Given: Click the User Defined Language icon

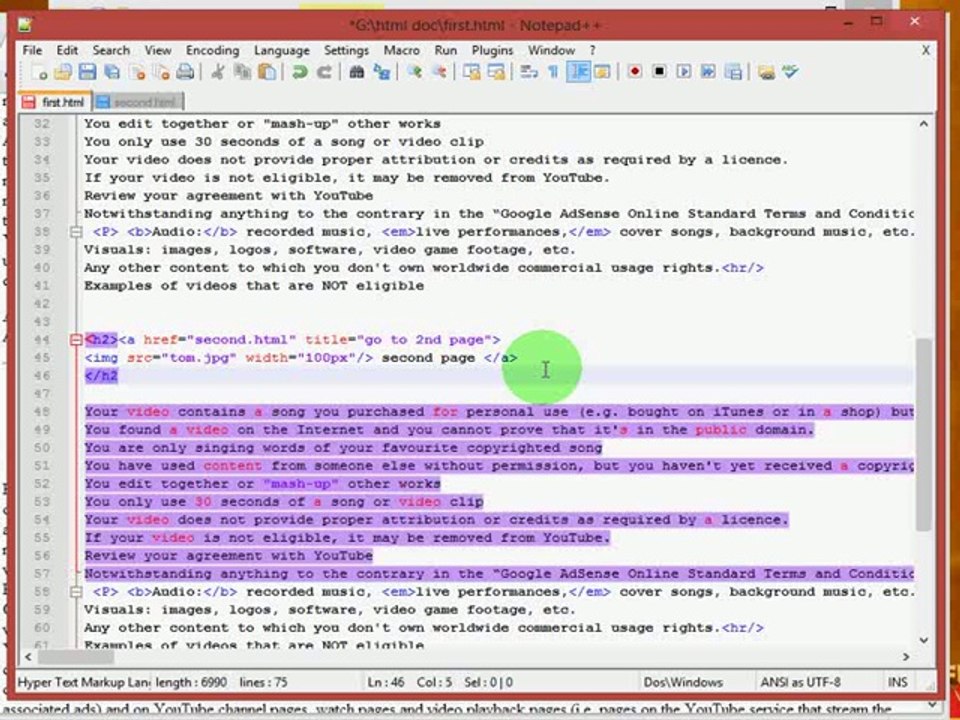Looking at the screenshot, I should click(x=602, y=72).
